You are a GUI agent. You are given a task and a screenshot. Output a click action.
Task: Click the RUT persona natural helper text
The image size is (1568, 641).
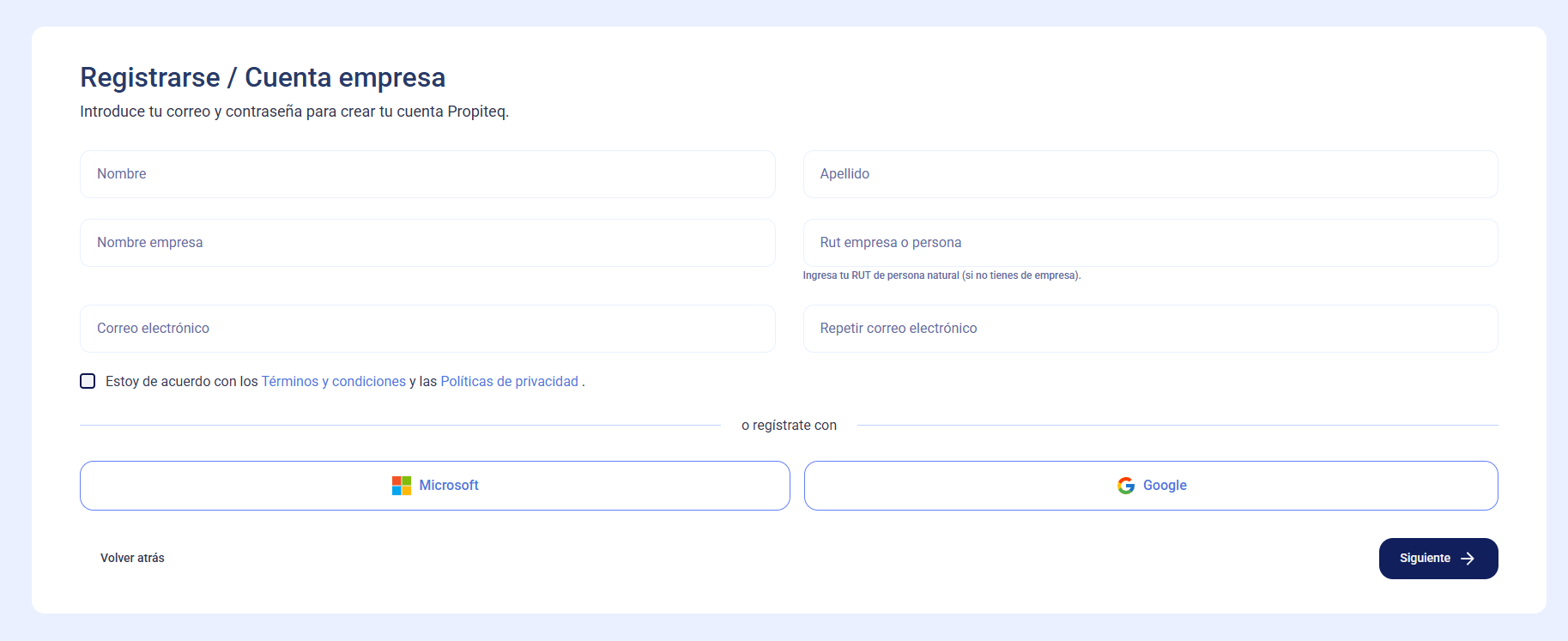[x=941, y=275]
